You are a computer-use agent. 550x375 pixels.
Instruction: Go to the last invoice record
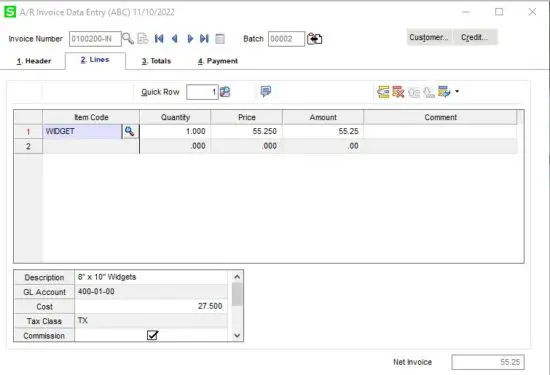pyautogui.click(x=204, y=39)
